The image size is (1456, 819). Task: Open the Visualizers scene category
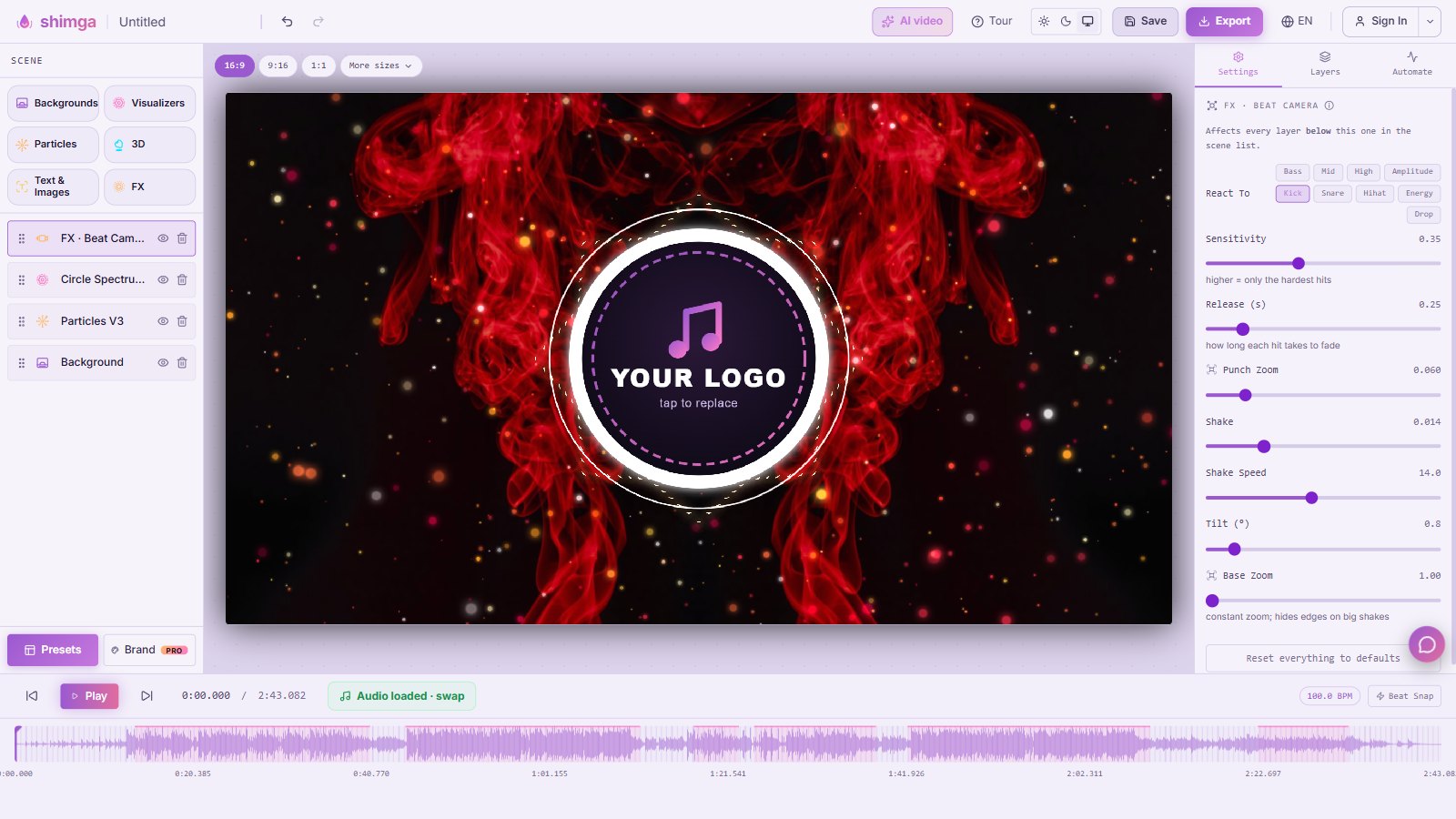149,103
